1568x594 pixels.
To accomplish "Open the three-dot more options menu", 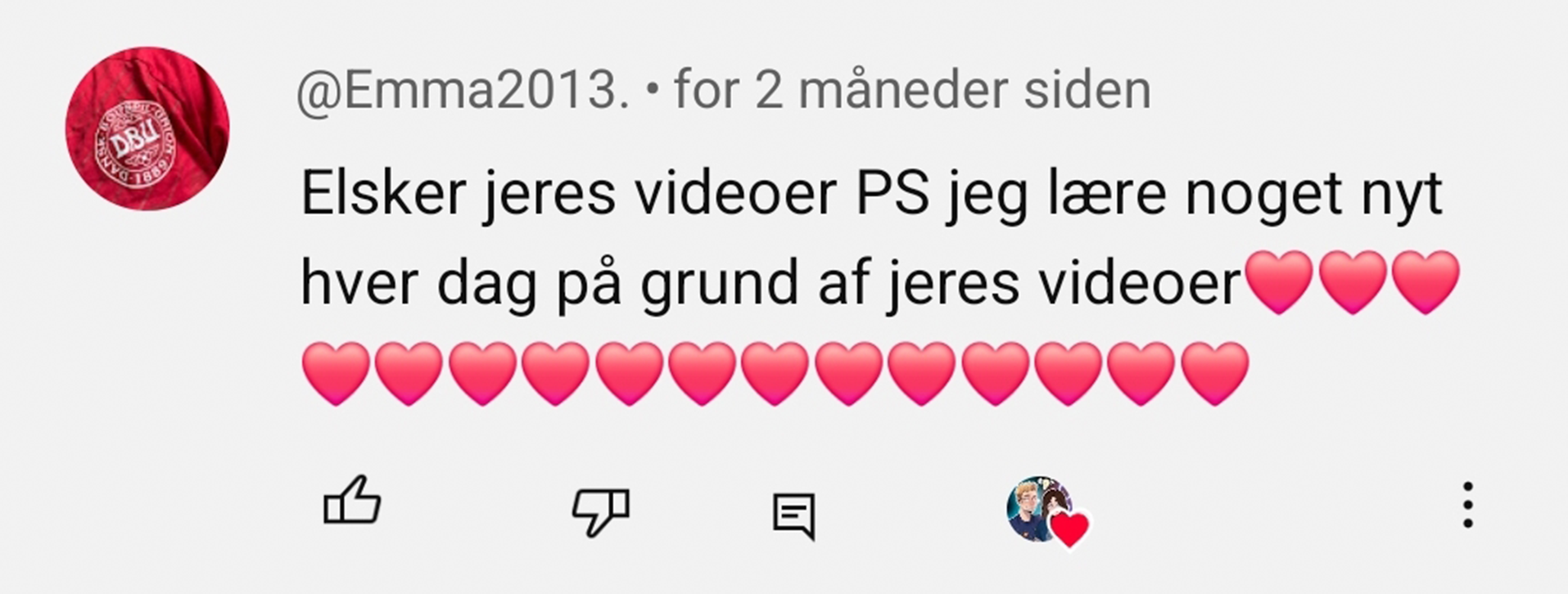I will click(1468, 505).
